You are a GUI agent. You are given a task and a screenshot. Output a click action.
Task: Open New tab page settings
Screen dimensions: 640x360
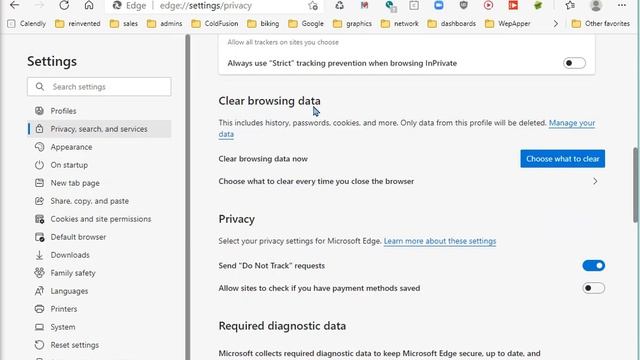[x=75, y=183]
